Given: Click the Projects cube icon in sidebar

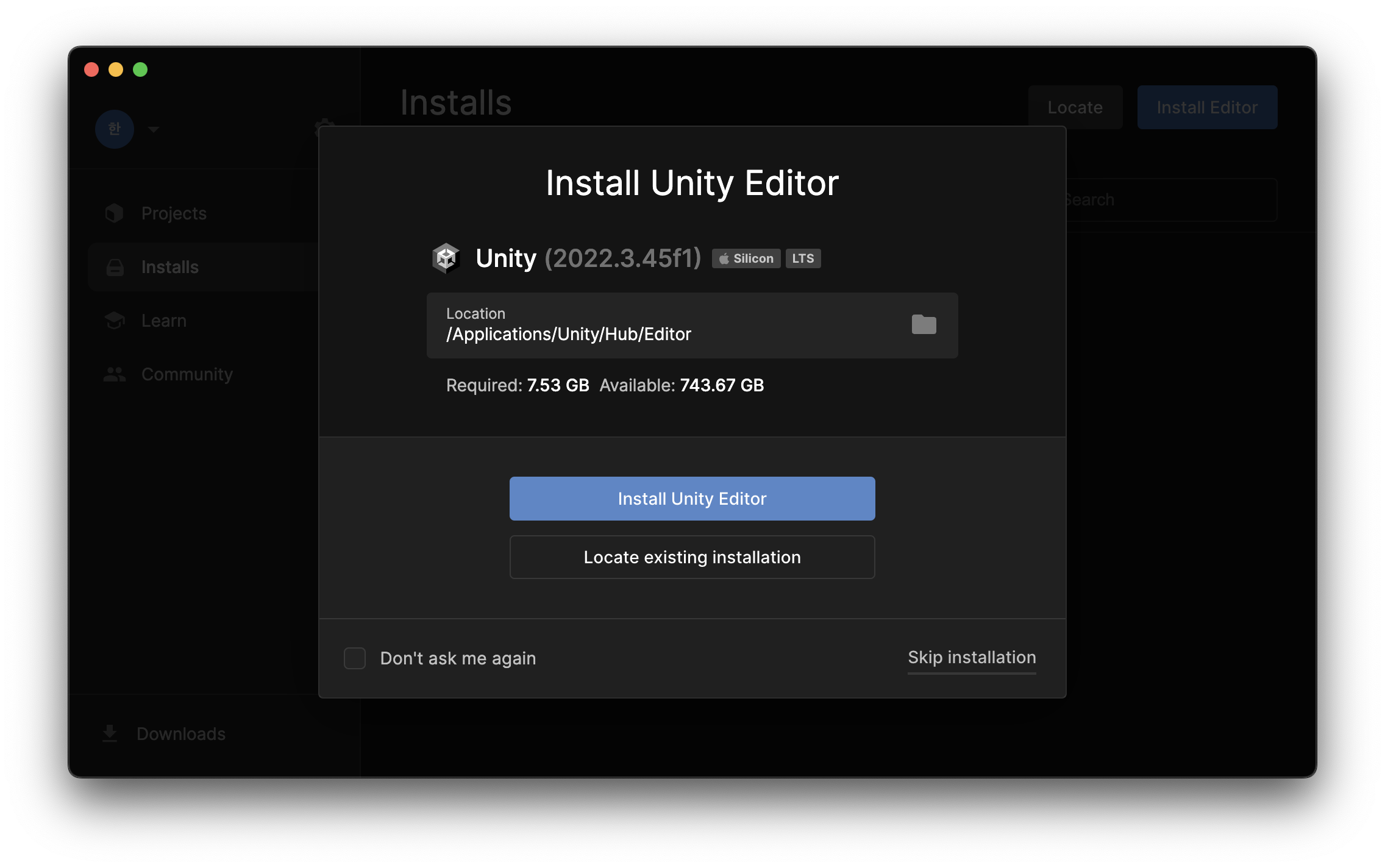Looking at the screenshot, I should [114, 213].
